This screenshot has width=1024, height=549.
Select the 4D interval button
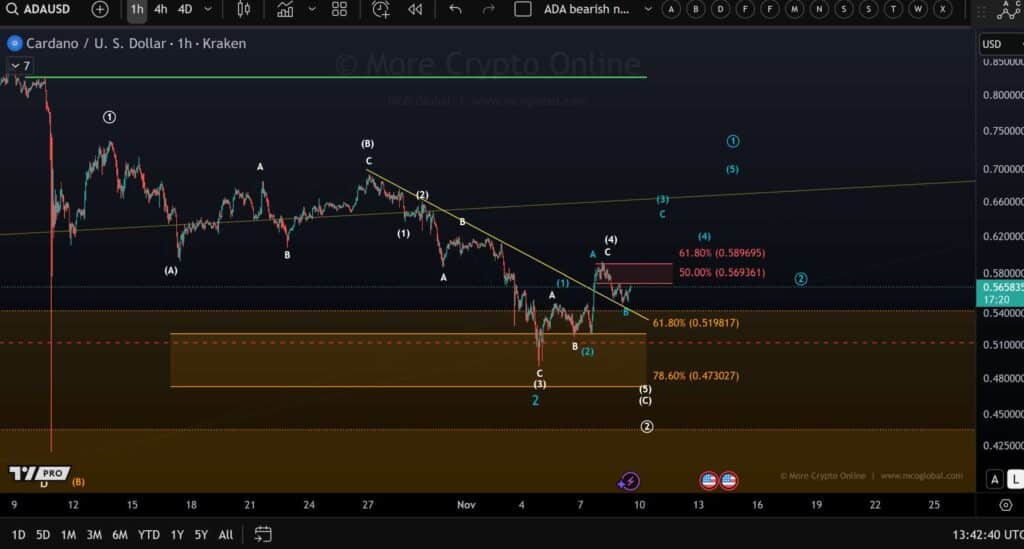(x=185, y=9)
